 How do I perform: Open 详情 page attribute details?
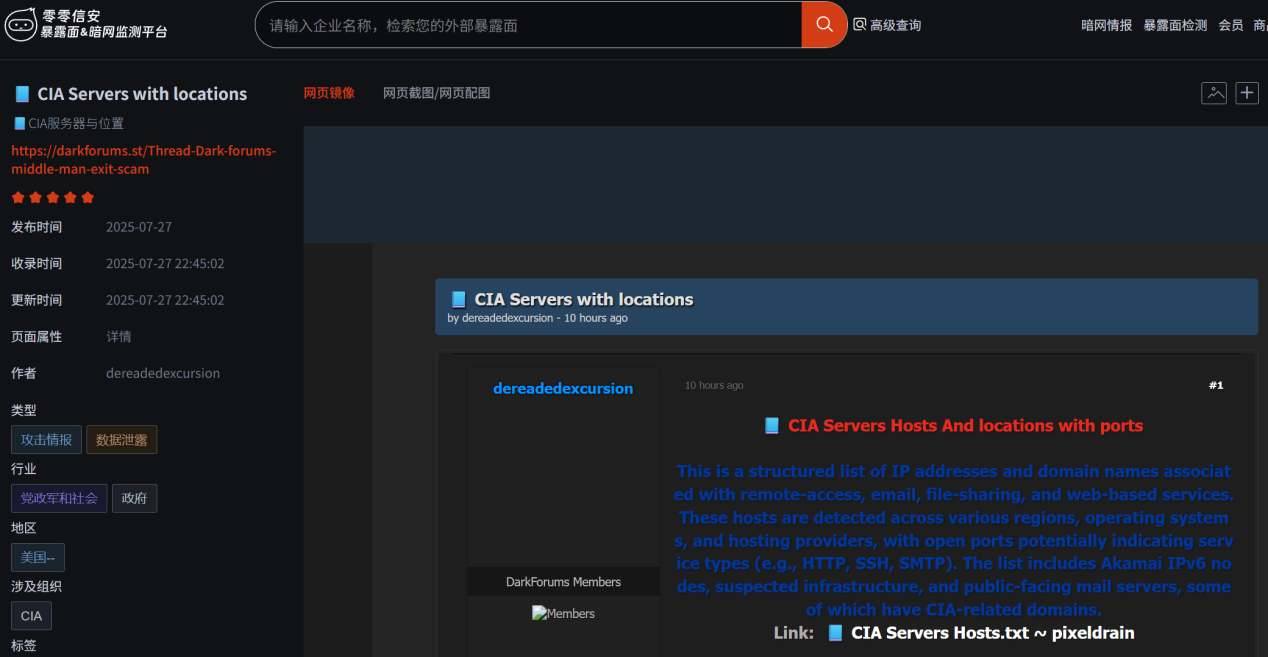coord(119,337)
